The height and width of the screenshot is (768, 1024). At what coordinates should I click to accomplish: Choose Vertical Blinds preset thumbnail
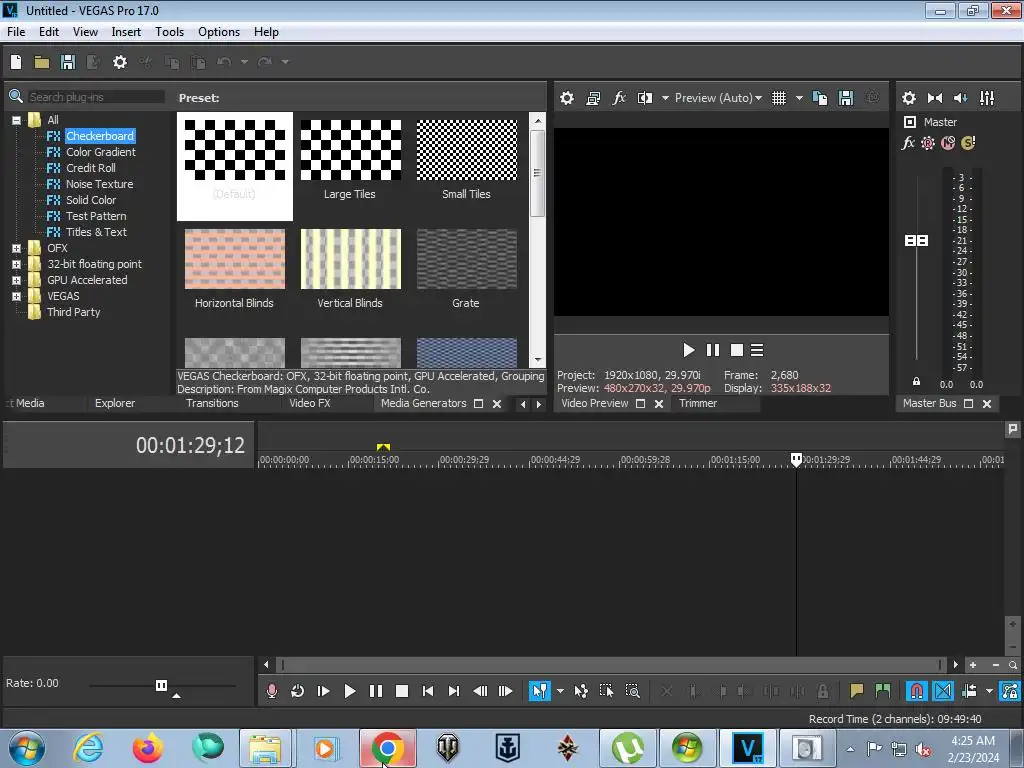[x=351, y=259]
